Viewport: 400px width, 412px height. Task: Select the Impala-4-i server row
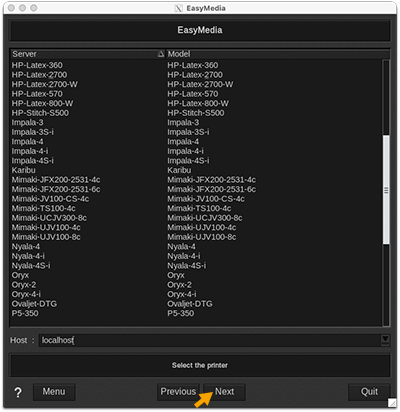pos(30,151)
